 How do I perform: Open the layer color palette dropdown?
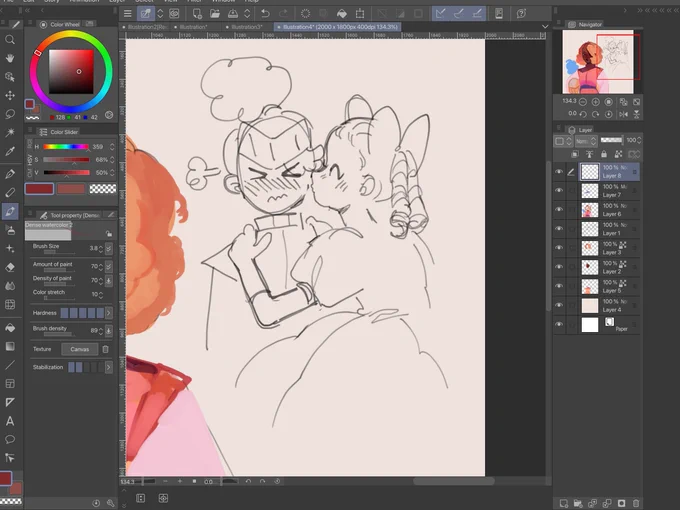coord(563,141)
